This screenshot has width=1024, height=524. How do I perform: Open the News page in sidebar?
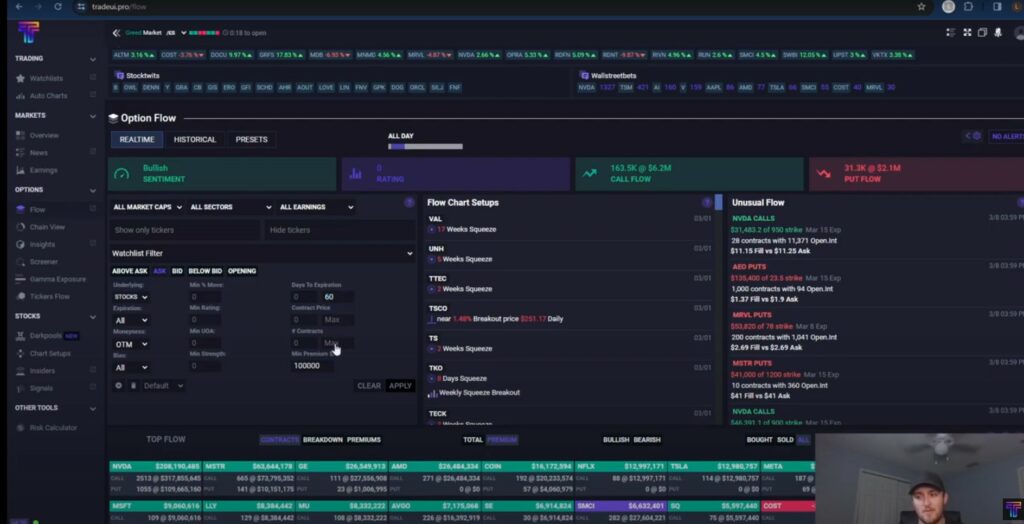39,152
